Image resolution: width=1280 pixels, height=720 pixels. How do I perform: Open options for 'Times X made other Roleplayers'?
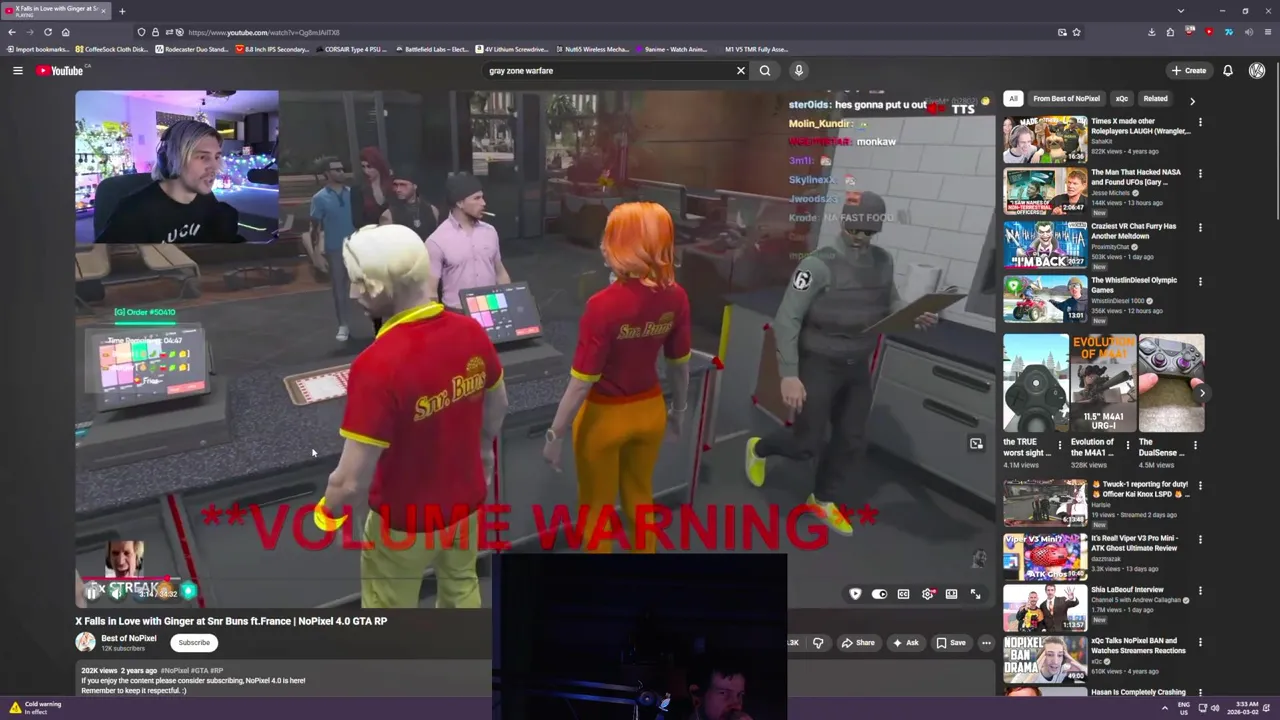pyautogui.click(x=1200, y=122)
